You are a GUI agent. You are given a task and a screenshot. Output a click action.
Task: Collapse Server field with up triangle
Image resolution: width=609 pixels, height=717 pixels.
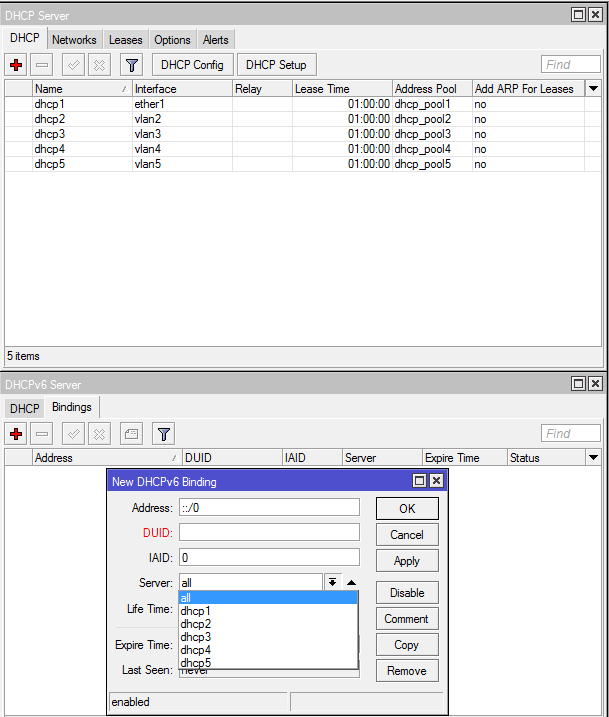[351, 583]
